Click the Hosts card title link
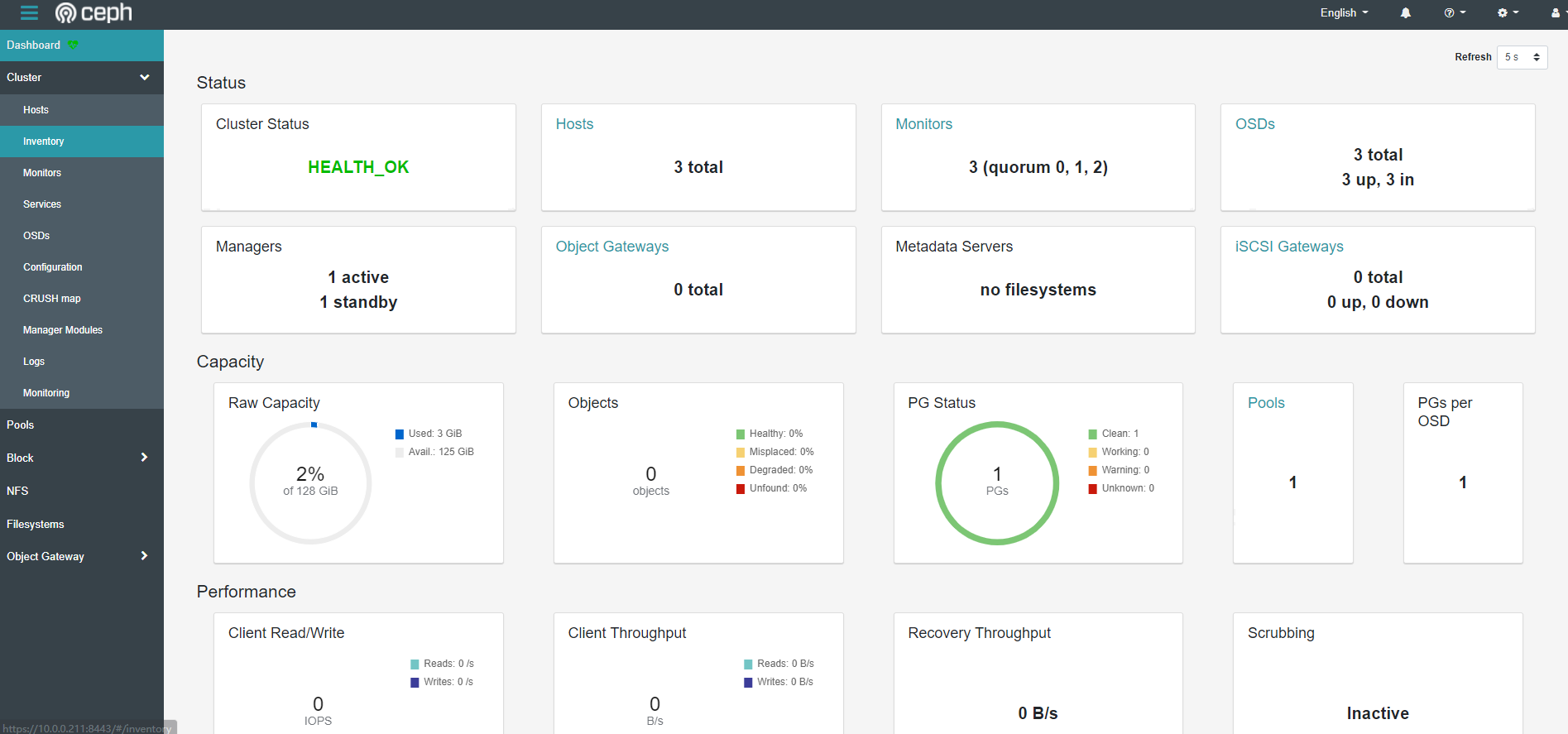Image resolution: width=1568 pixels, height=734 pixels. tap(574, 124)
